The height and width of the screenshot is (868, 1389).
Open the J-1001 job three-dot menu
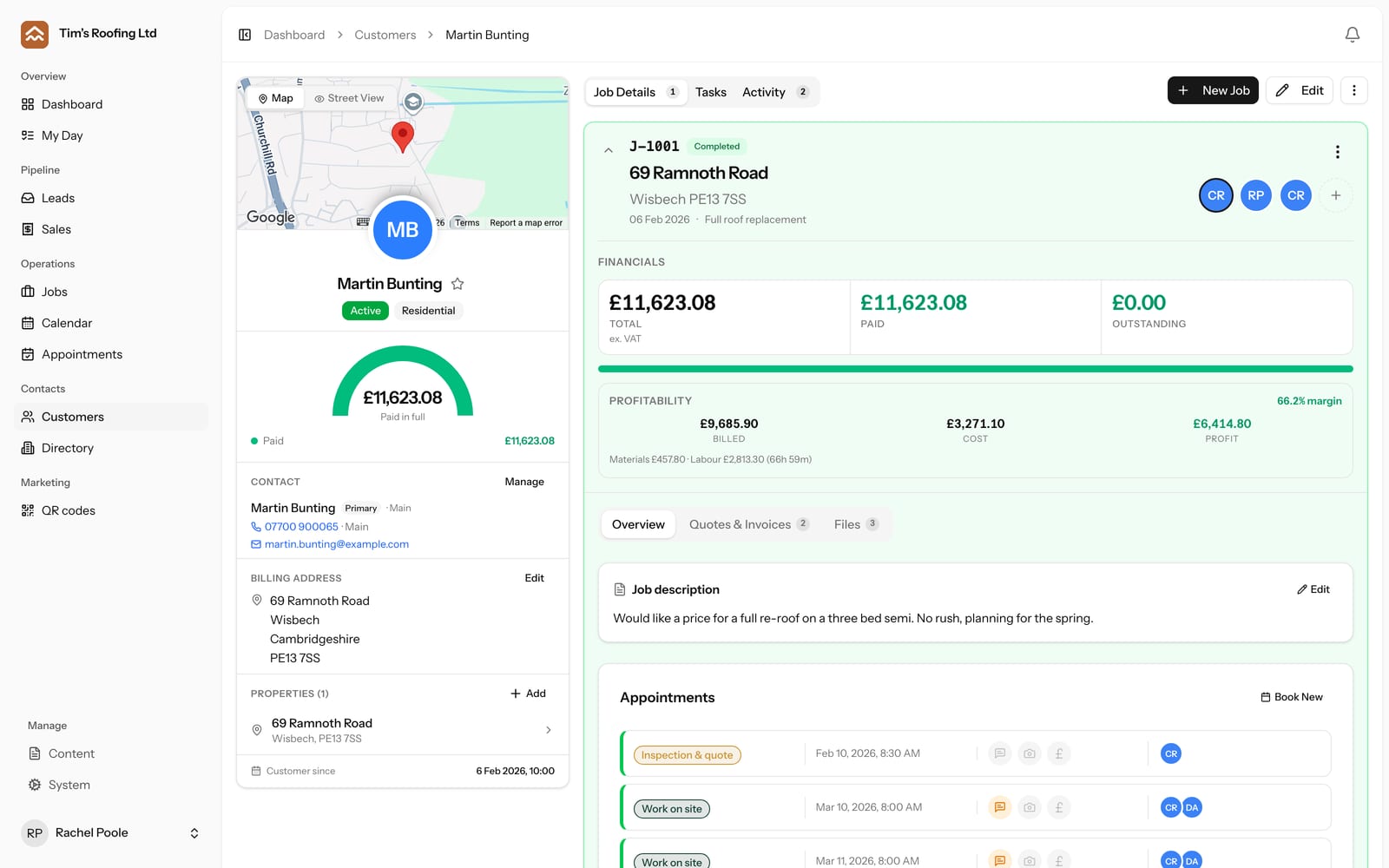[1337, 152]
